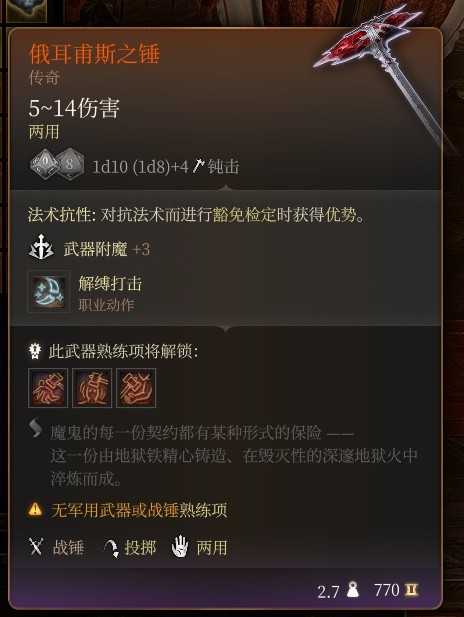Click the 解缚打击 skill icon
This screenshot has height=617, width=464.
pyautogui.click(x=49, y=292)
